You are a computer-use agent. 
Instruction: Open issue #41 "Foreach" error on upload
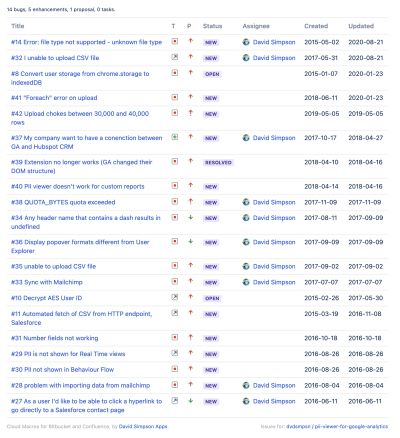click(54, 98)
